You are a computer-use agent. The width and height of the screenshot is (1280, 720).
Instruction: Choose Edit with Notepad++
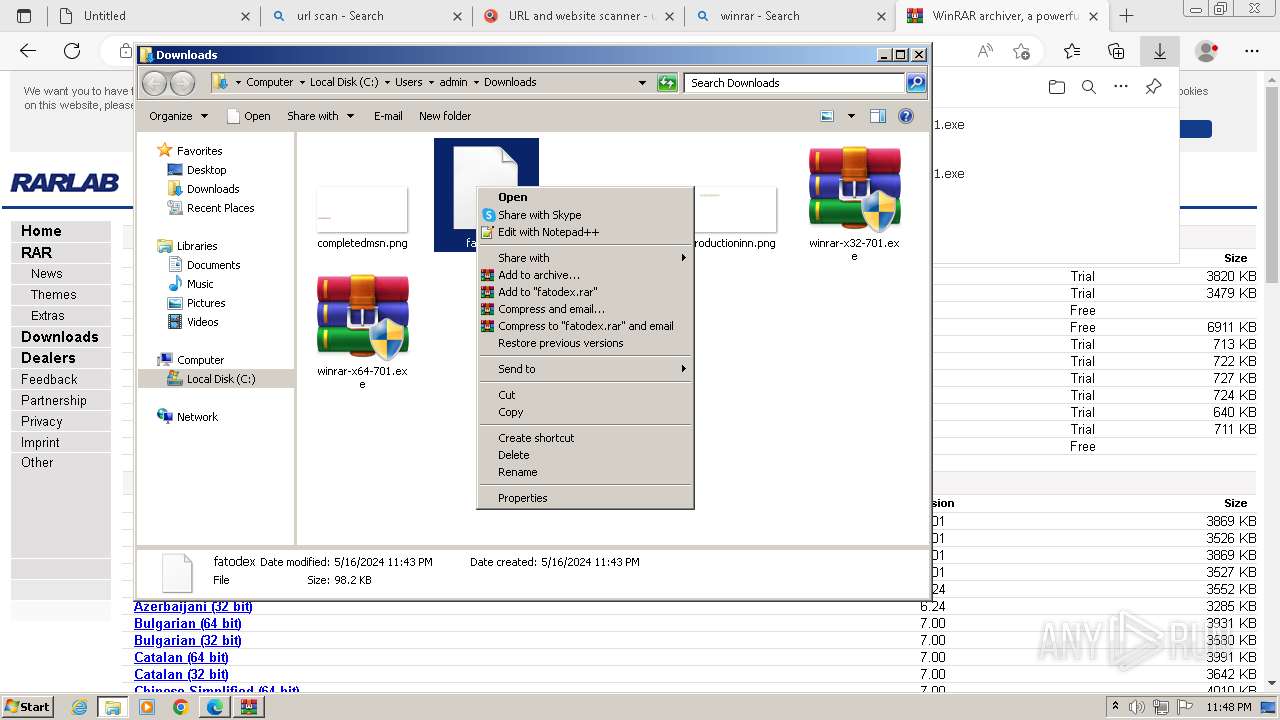coord(585,232)
